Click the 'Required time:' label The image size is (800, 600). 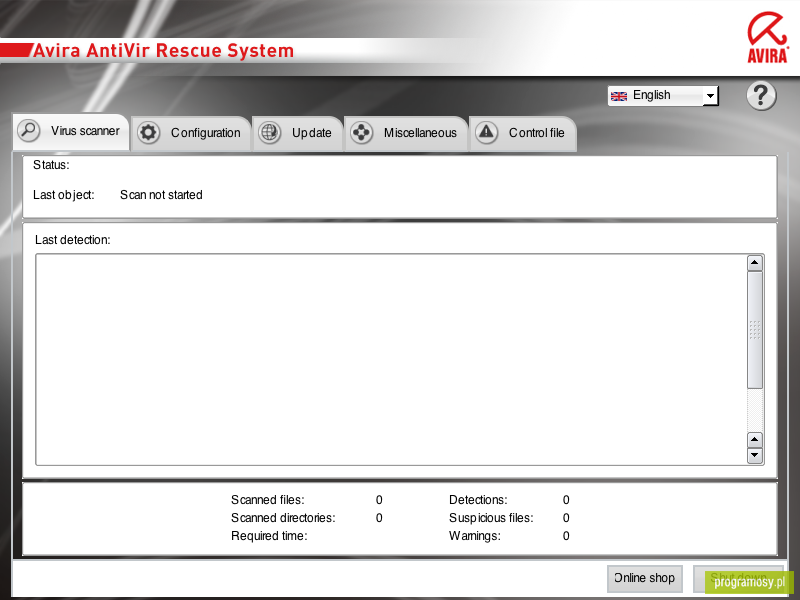tap(269, 536)
